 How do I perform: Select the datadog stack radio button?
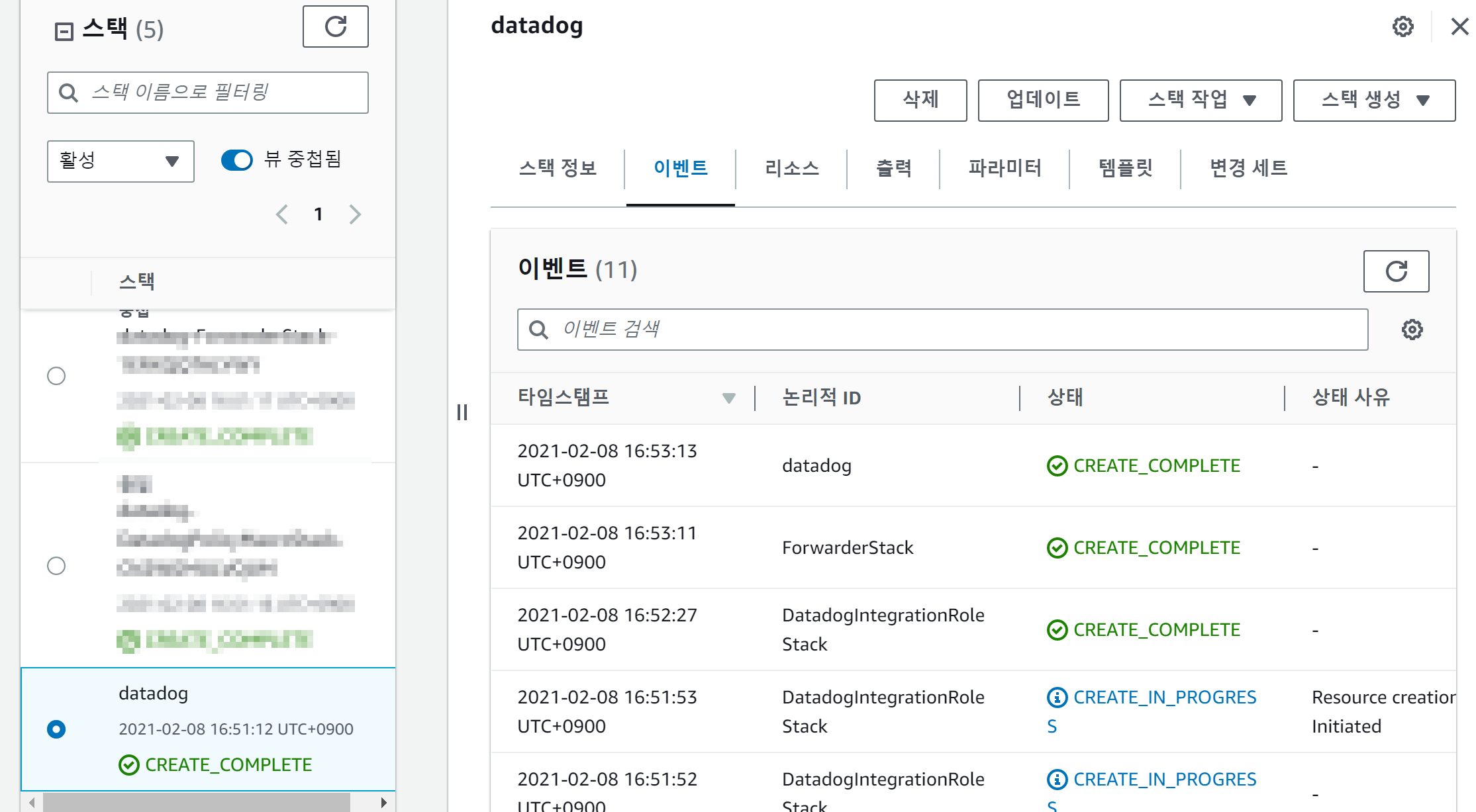point(56,729)
